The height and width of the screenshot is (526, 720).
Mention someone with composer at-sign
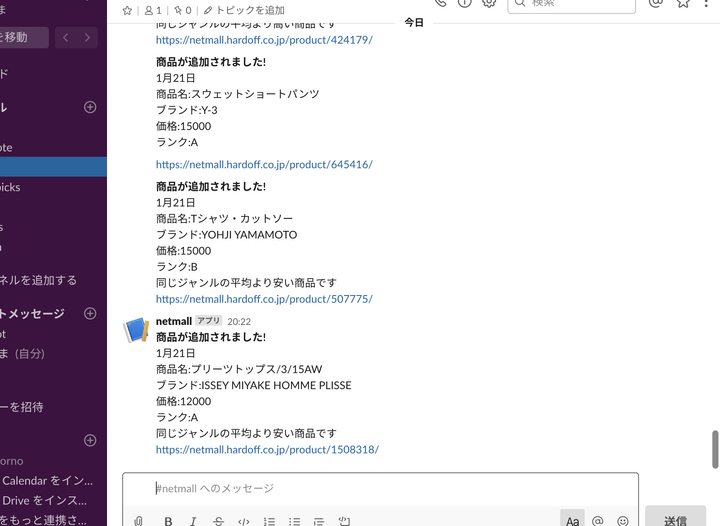pos(597,520)
